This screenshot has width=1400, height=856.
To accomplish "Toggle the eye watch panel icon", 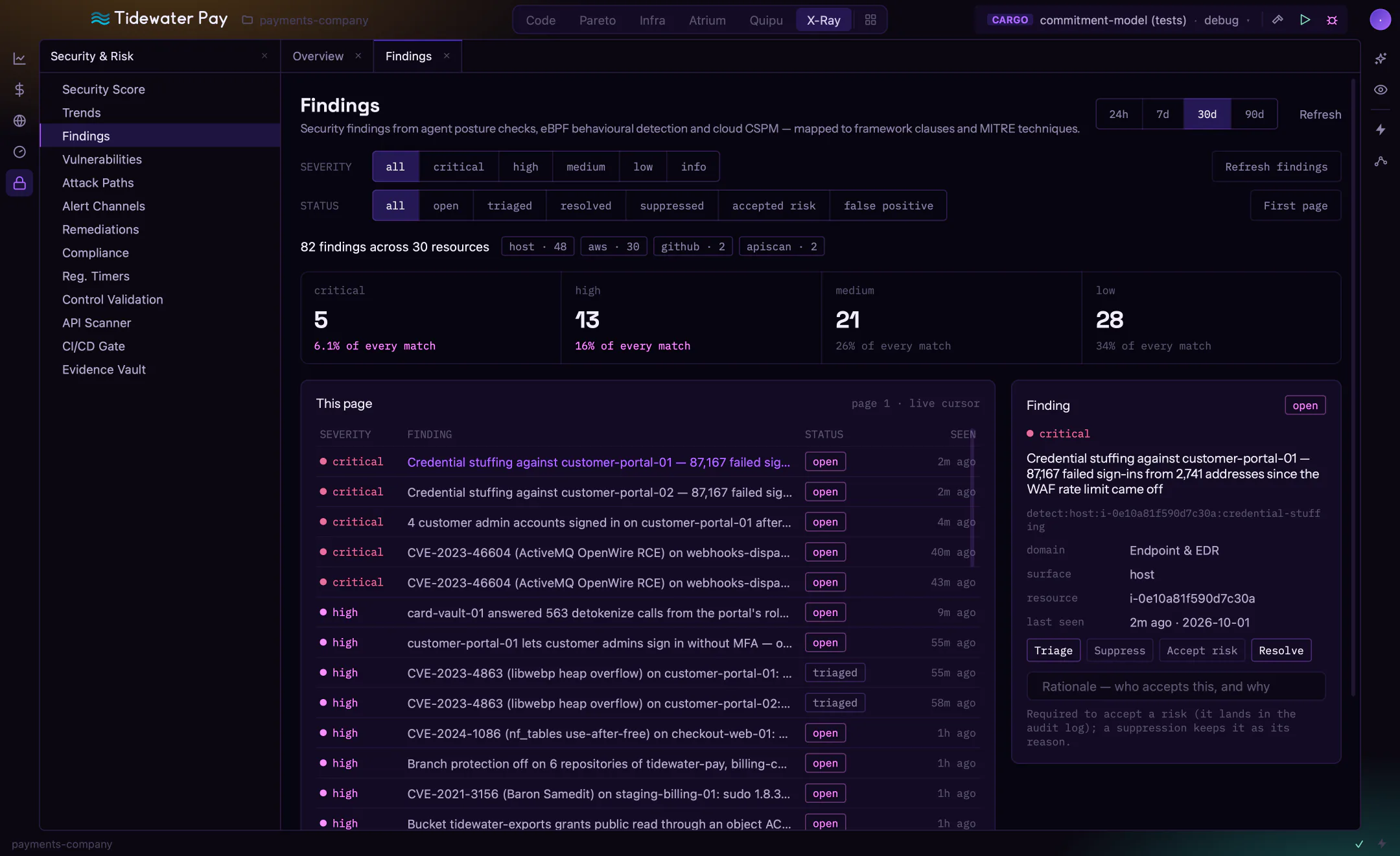I will pyautogui.click(x=1381, y=89).
